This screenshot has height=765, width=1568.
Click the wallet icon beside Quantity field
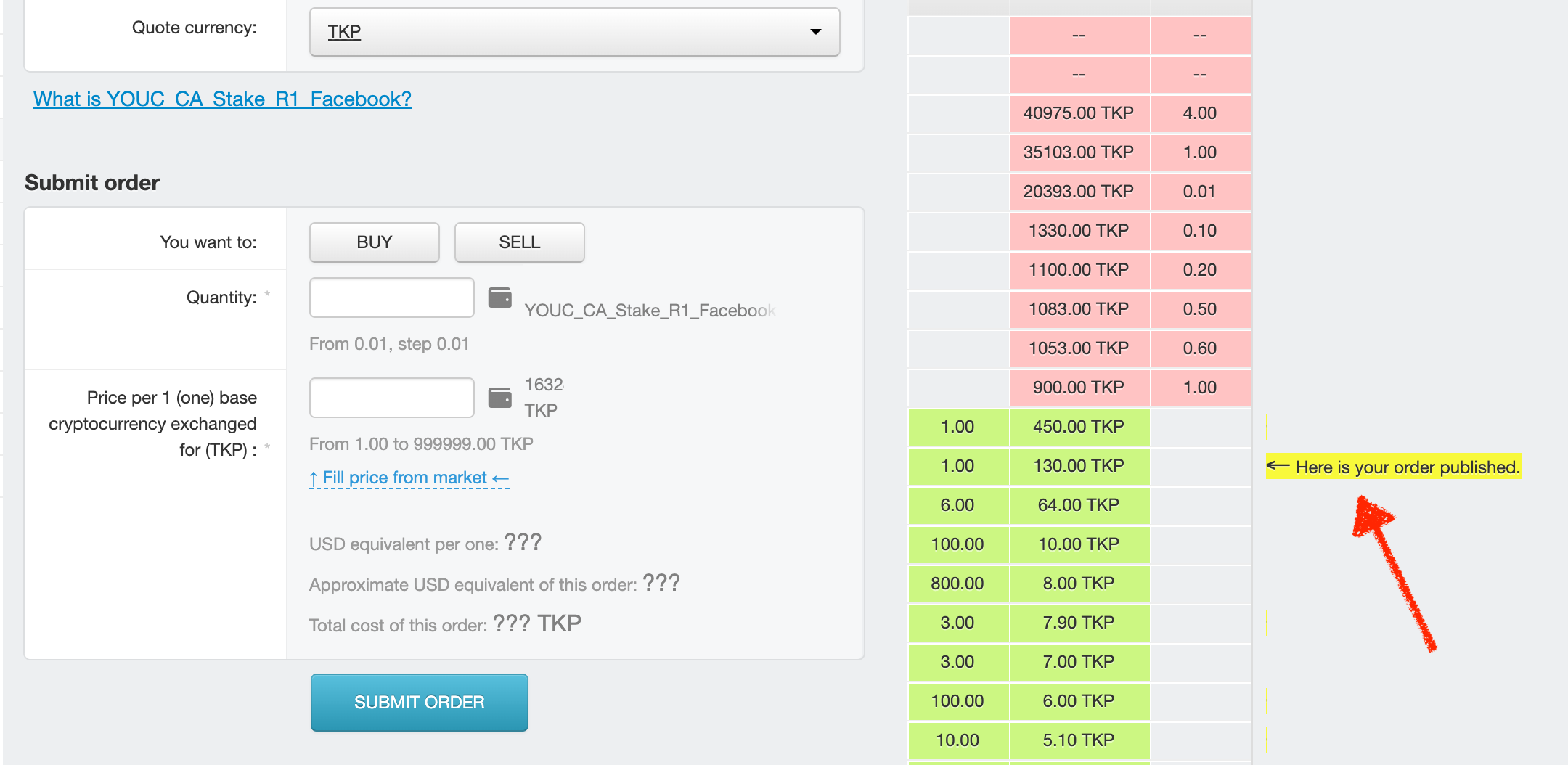499,298
